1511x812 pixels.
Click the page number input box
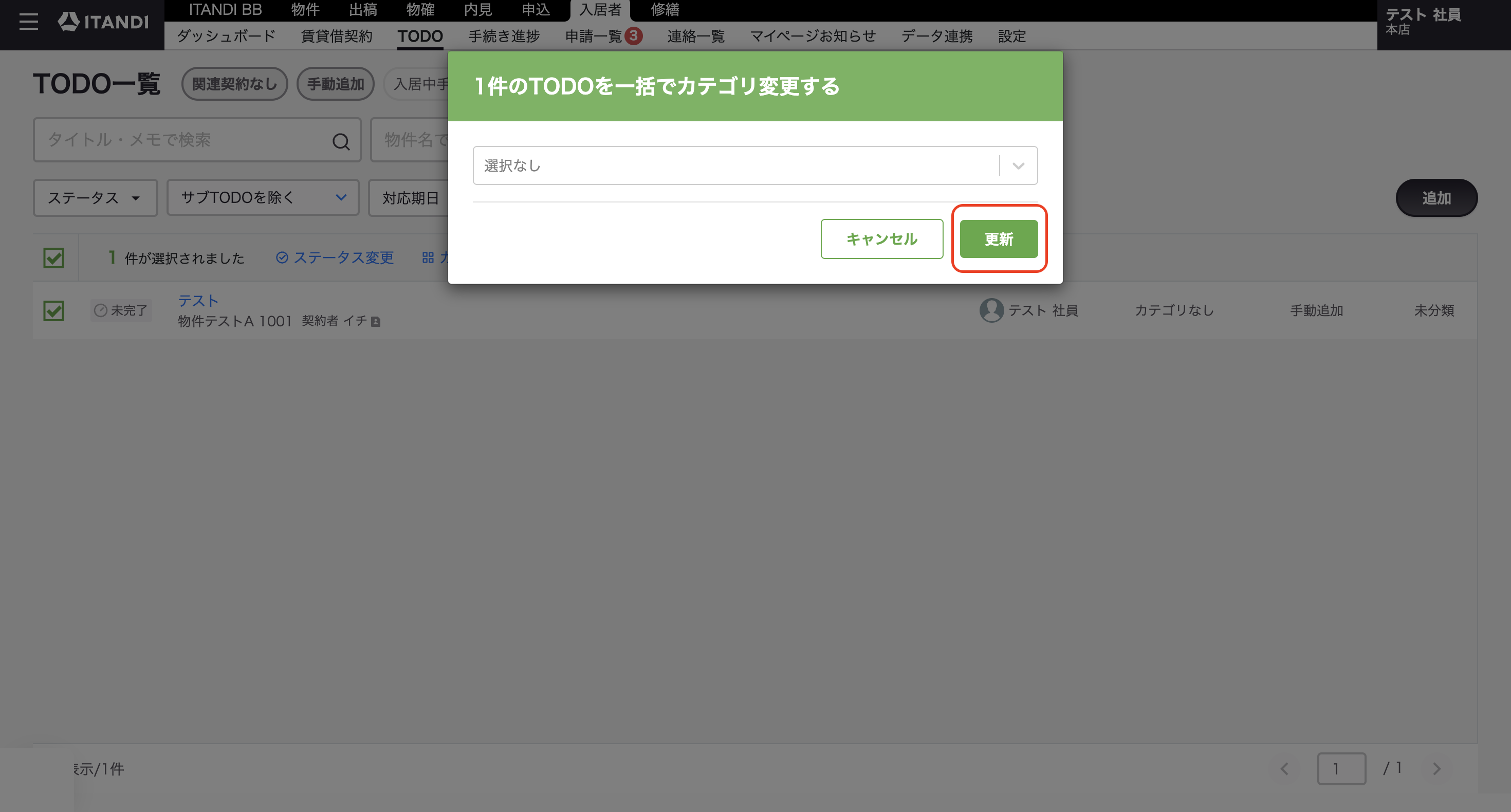[1341, 769]
